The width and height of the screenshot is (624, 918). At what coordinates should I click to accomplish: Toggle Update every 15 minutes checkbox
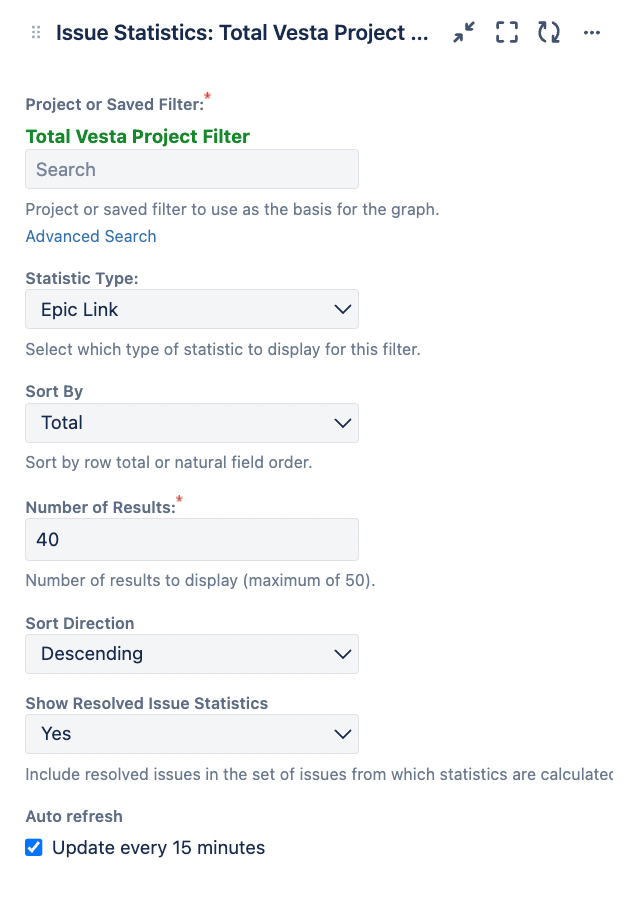coord(34,847)
